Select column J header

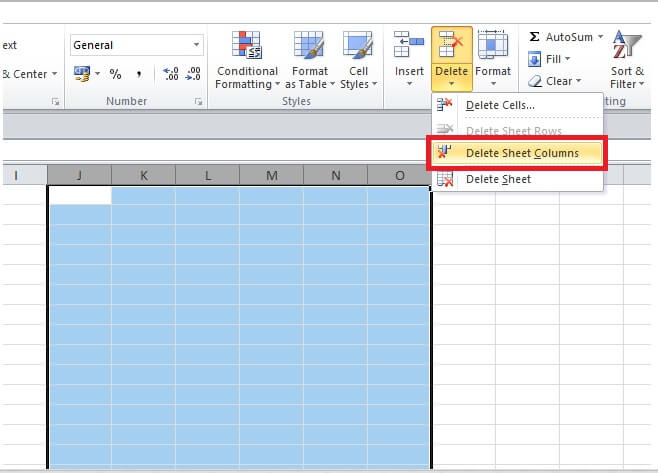[79, 175]
